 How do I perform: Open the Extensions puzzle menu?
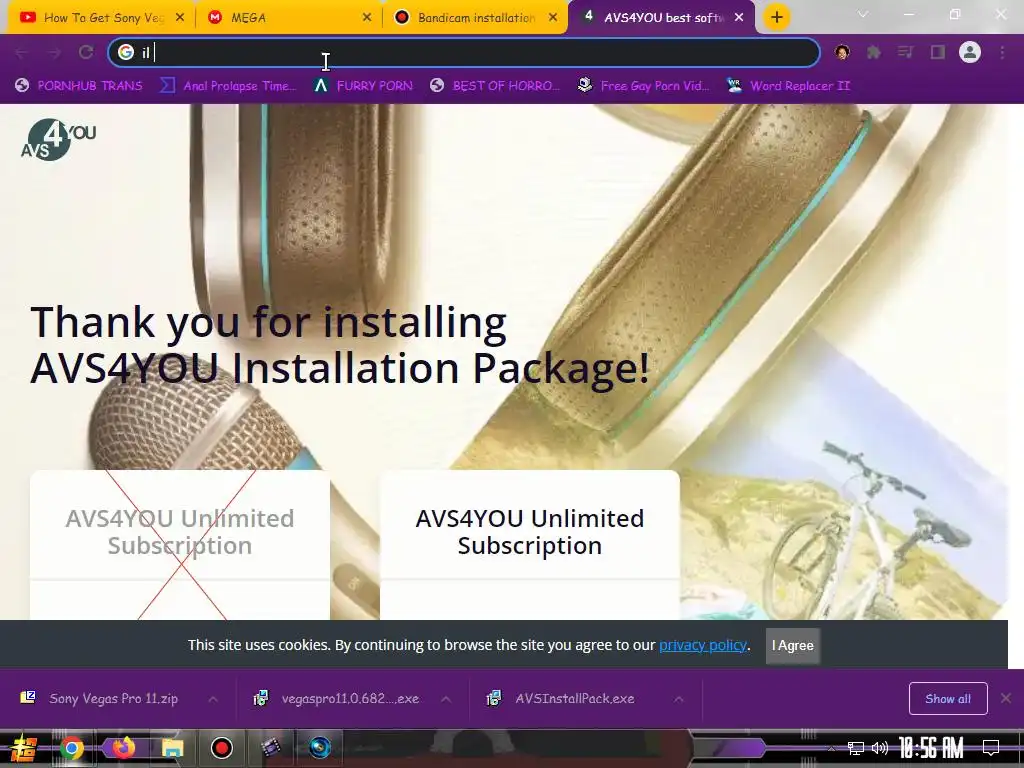[x=874, y=52]
